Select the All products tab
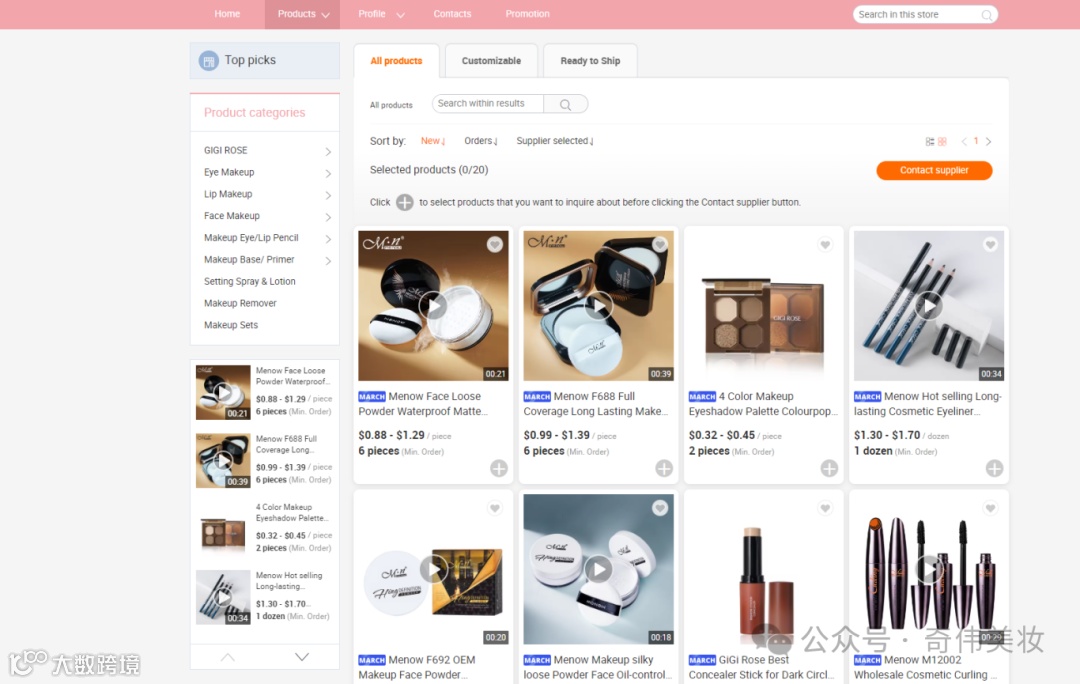This screenshot has height=684, width=1080. point(396,61)
